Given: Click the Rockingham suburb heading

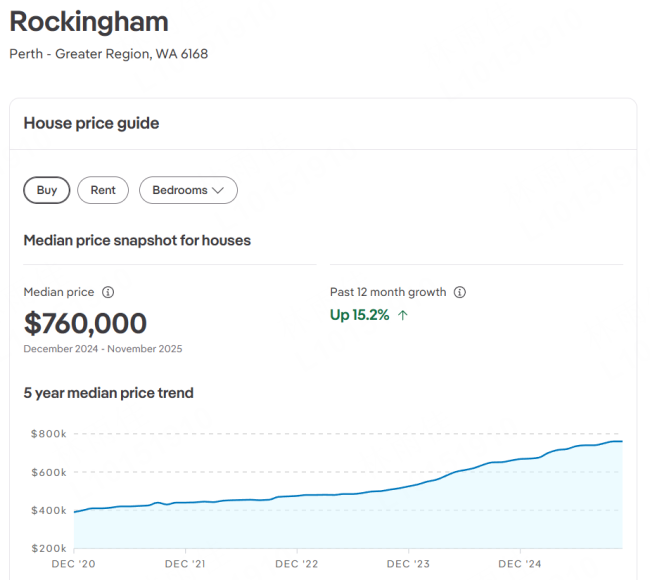Looking at the screenshot, I should 89,22.
